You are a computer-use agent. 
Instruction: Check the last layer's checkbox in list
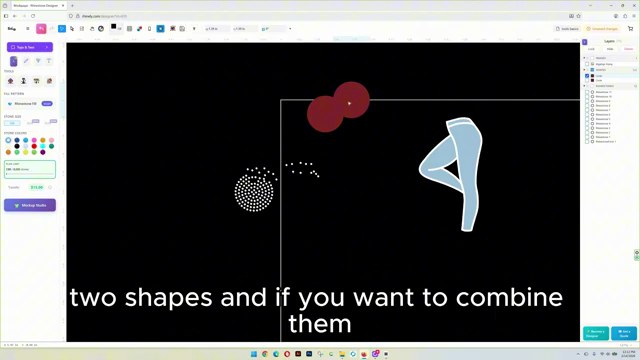pyautogui.click(x=587, y=142)
